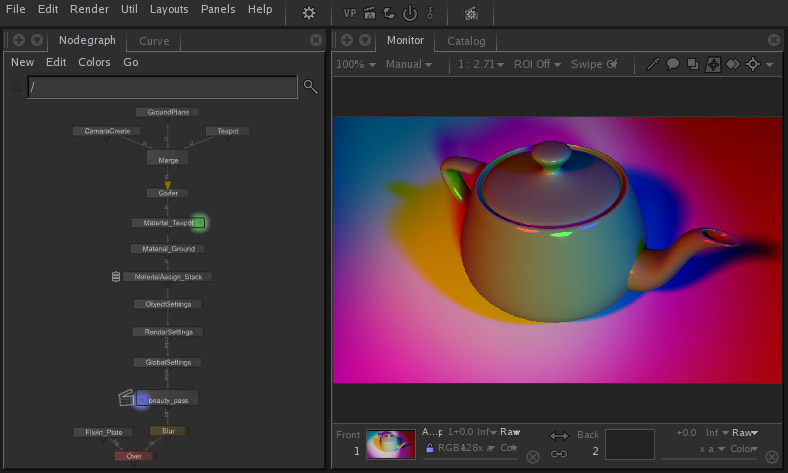Click the plus icon in Nodegraph panel header
Image resolution: width=788 pixels, height=473 pixels.
click(19, 40)
